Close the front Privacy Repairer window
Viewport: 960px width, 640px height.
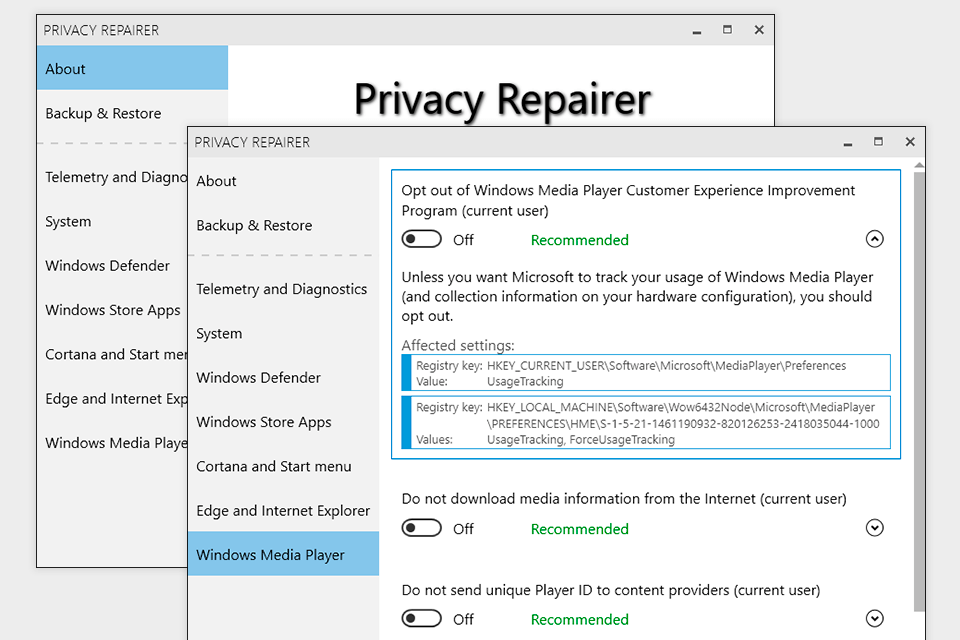(x=910, y=142)
